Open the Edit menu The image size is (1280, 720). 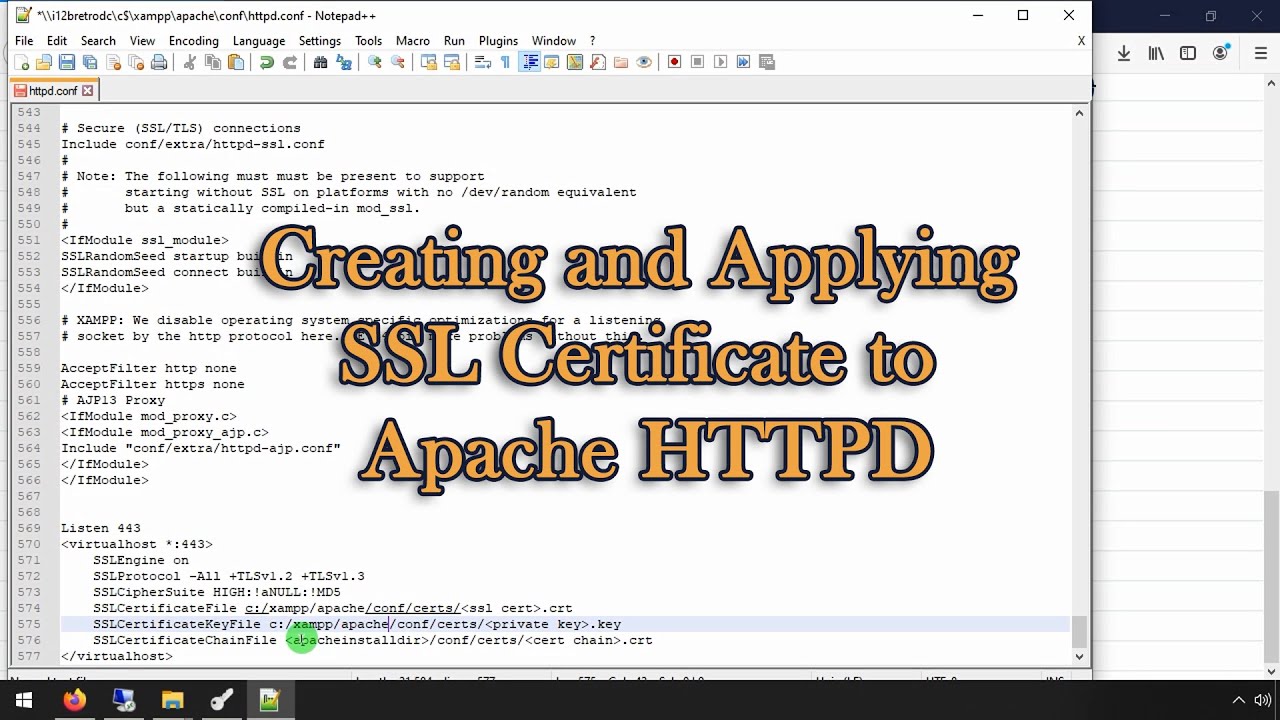click(x=57, y=41)
